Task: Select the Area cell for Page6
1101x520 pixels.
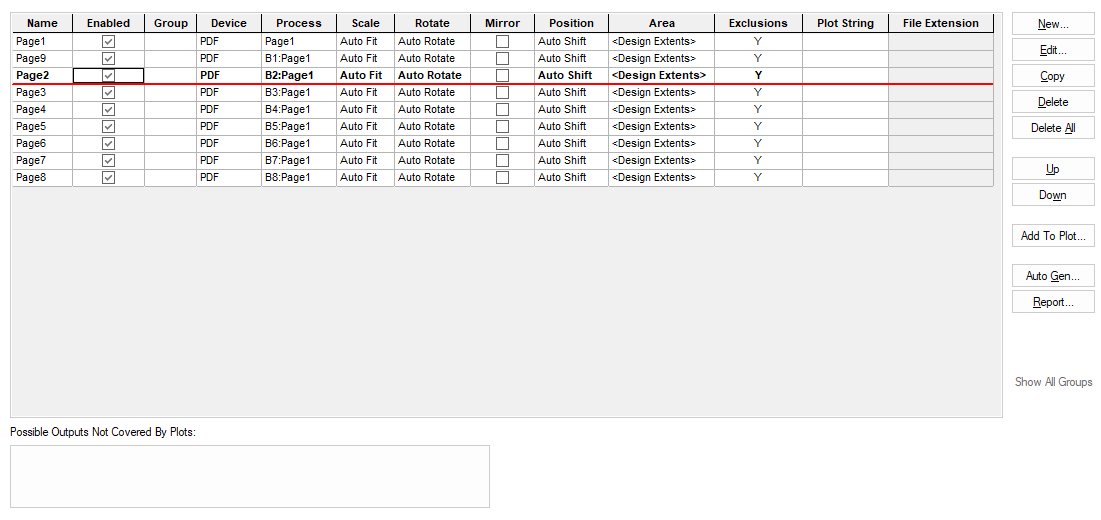Action: [x=660, y=143]
